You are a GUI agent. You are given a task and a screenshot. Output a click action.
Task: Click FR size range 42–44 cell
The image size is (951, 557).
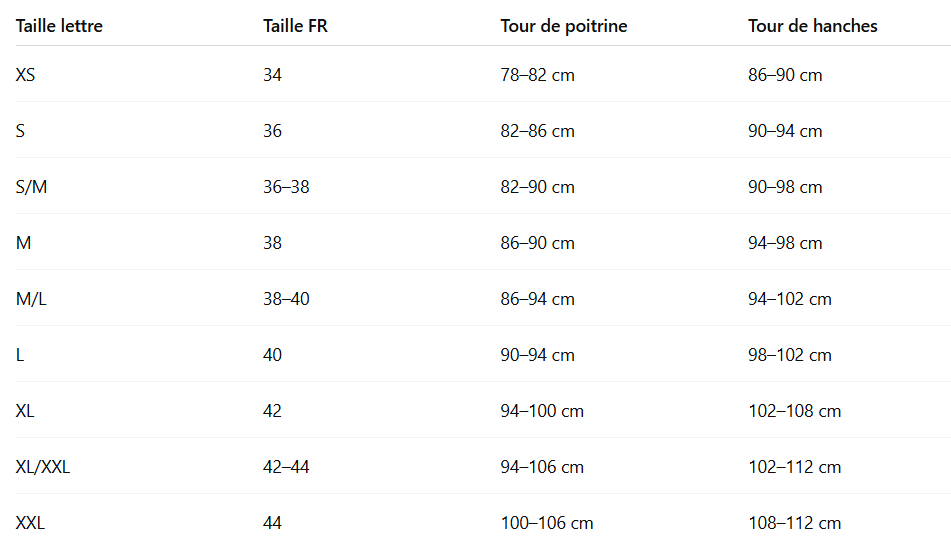point(286,467)
